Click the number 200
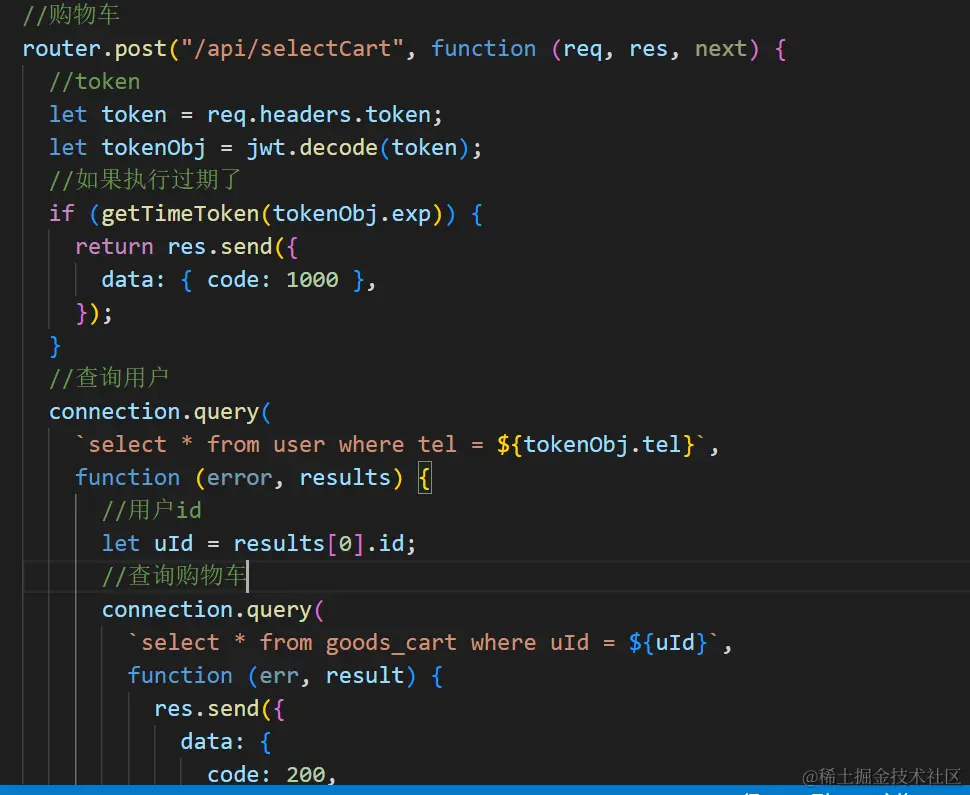 tap(306, 775)
